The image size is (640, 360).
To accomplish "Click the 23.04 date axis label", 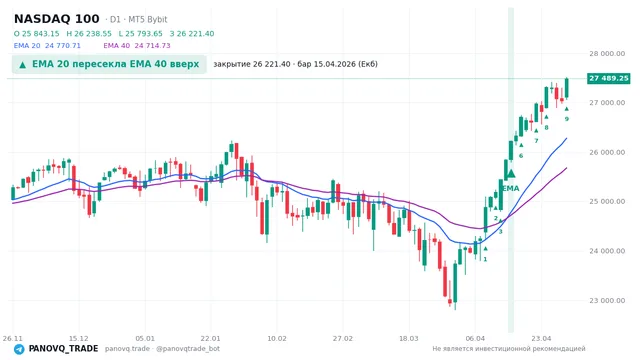I will click(x=541, y=338).
